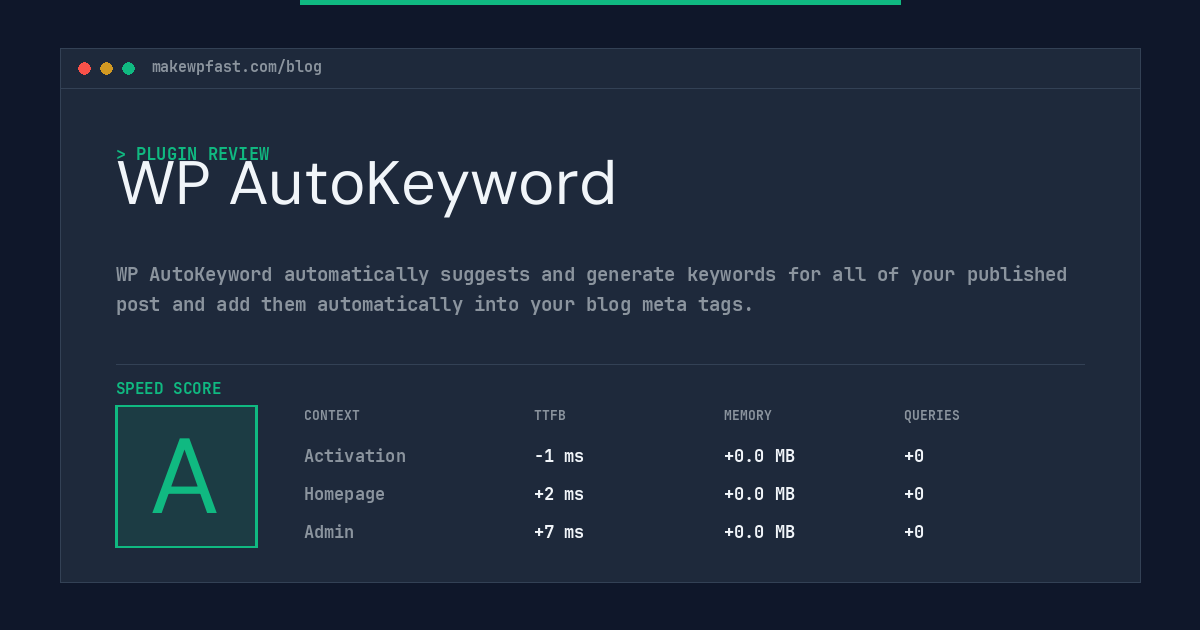Click the green maximize dot
Screen dimensions: 1200x630
(x=128, y=68)
